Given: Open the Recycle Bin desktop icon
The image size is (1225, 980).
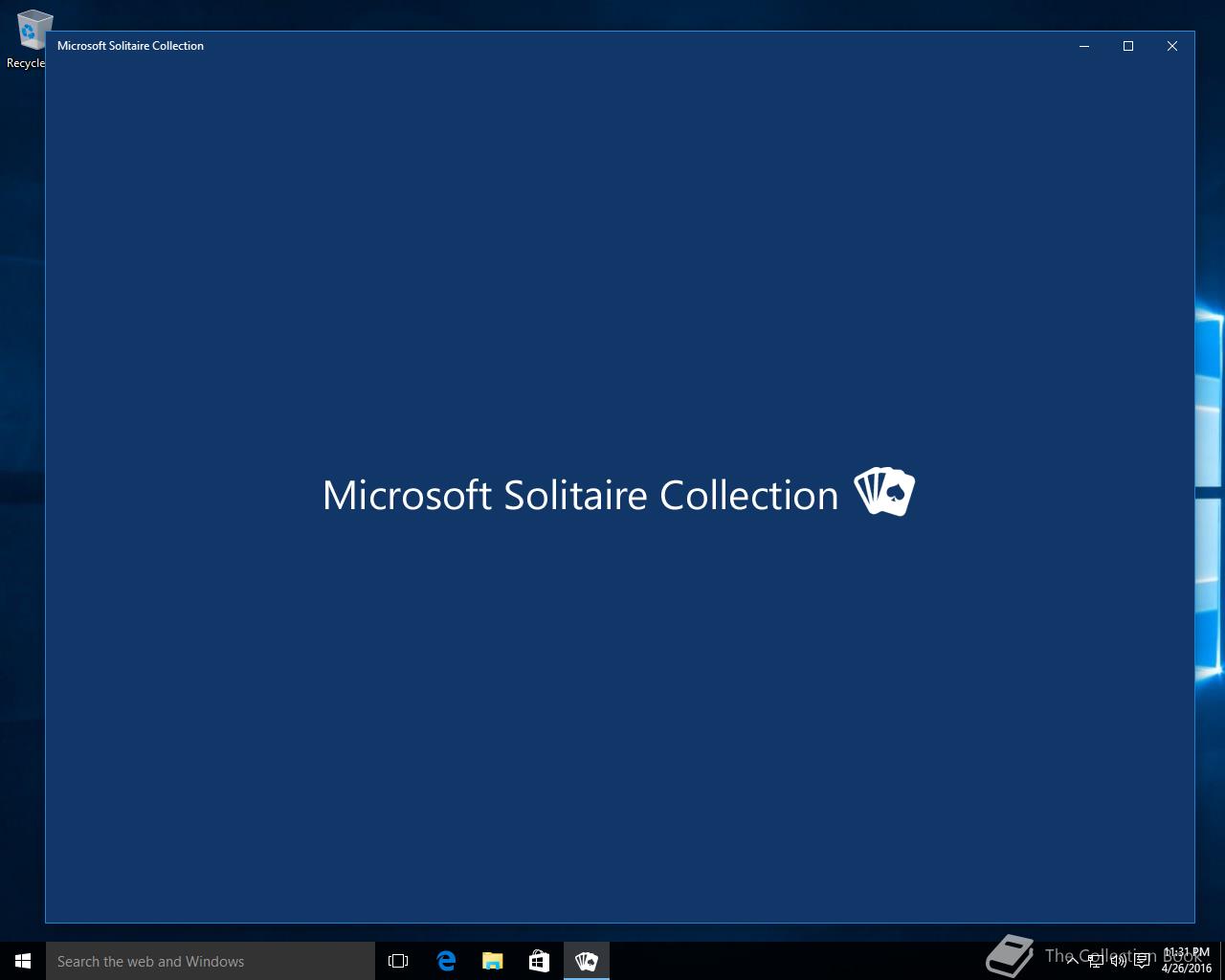Looking at the screenshot, I should click(27, 39).
